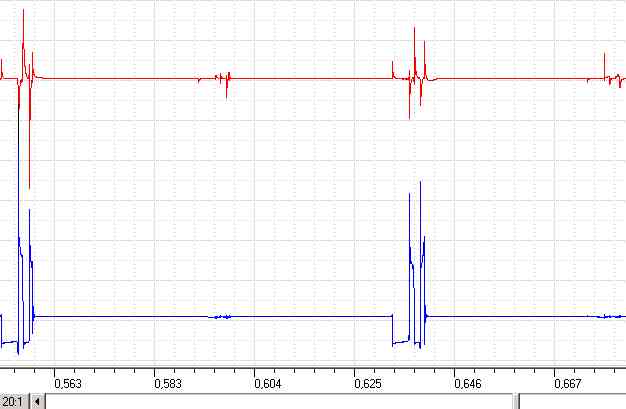The height and width of the screenshot is (409, 626).
Task: Click the scroll-left arrow button
Action: (x=38, y=401)
